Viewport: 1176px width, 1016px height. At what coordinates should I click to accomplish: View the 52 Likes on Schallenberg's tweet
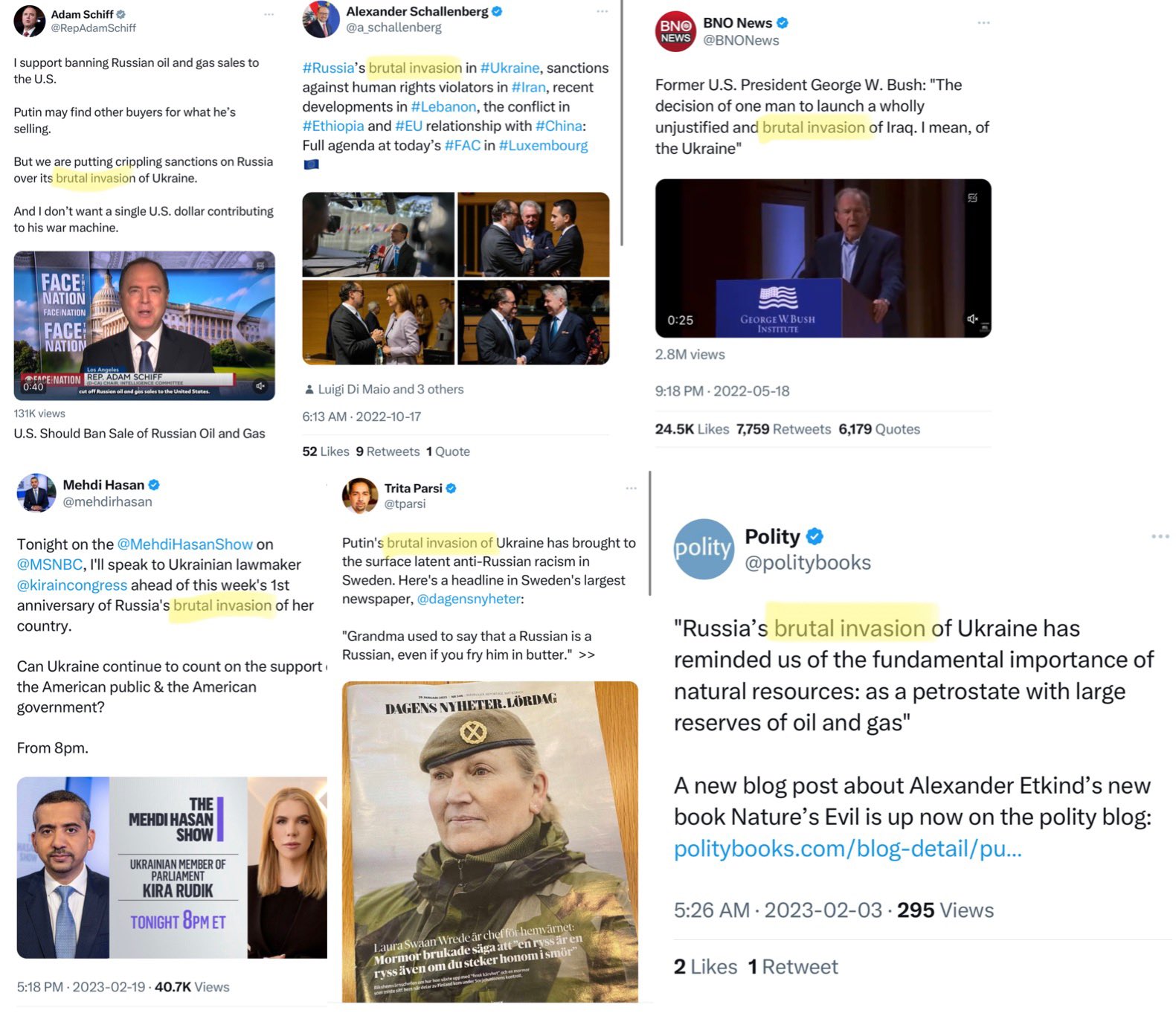pyautogui.click(x=325, y=451)
